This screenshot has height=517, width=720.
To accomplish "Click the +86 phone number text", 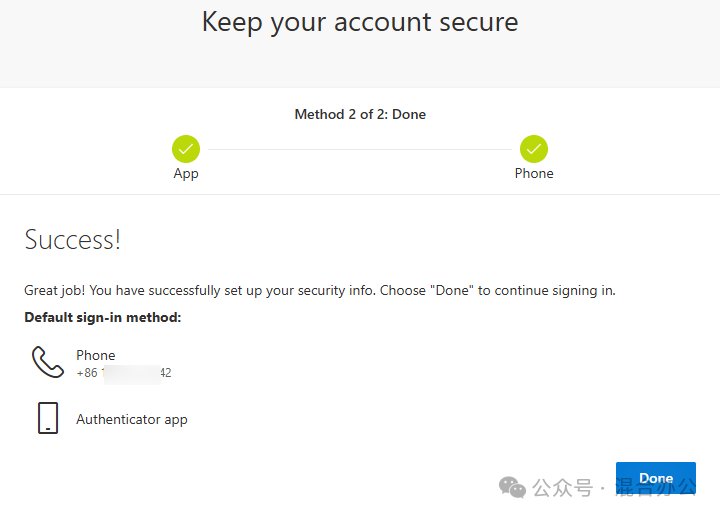I will click(124, 372).
